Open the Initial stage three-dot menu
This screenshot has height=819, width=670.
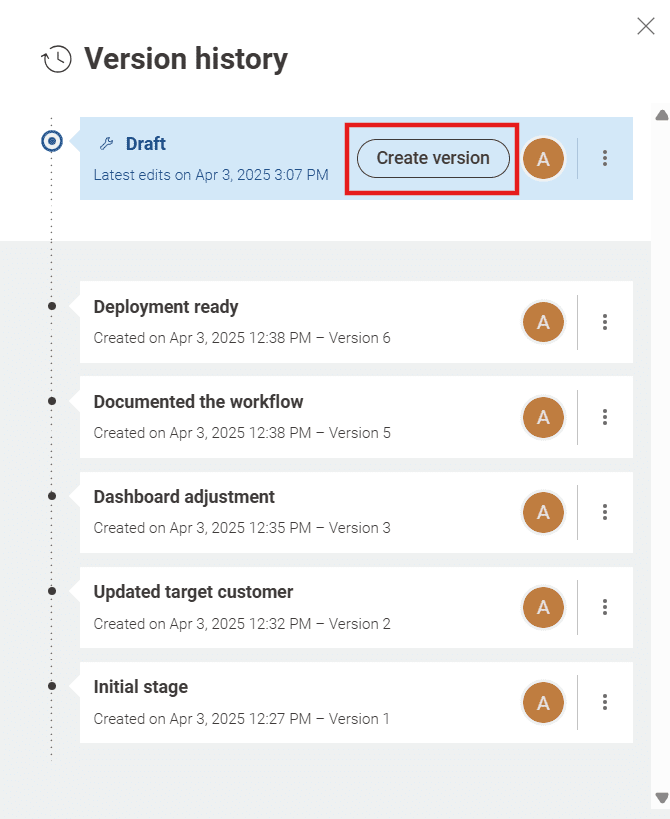pyautogui.click(x=605, y=702)
